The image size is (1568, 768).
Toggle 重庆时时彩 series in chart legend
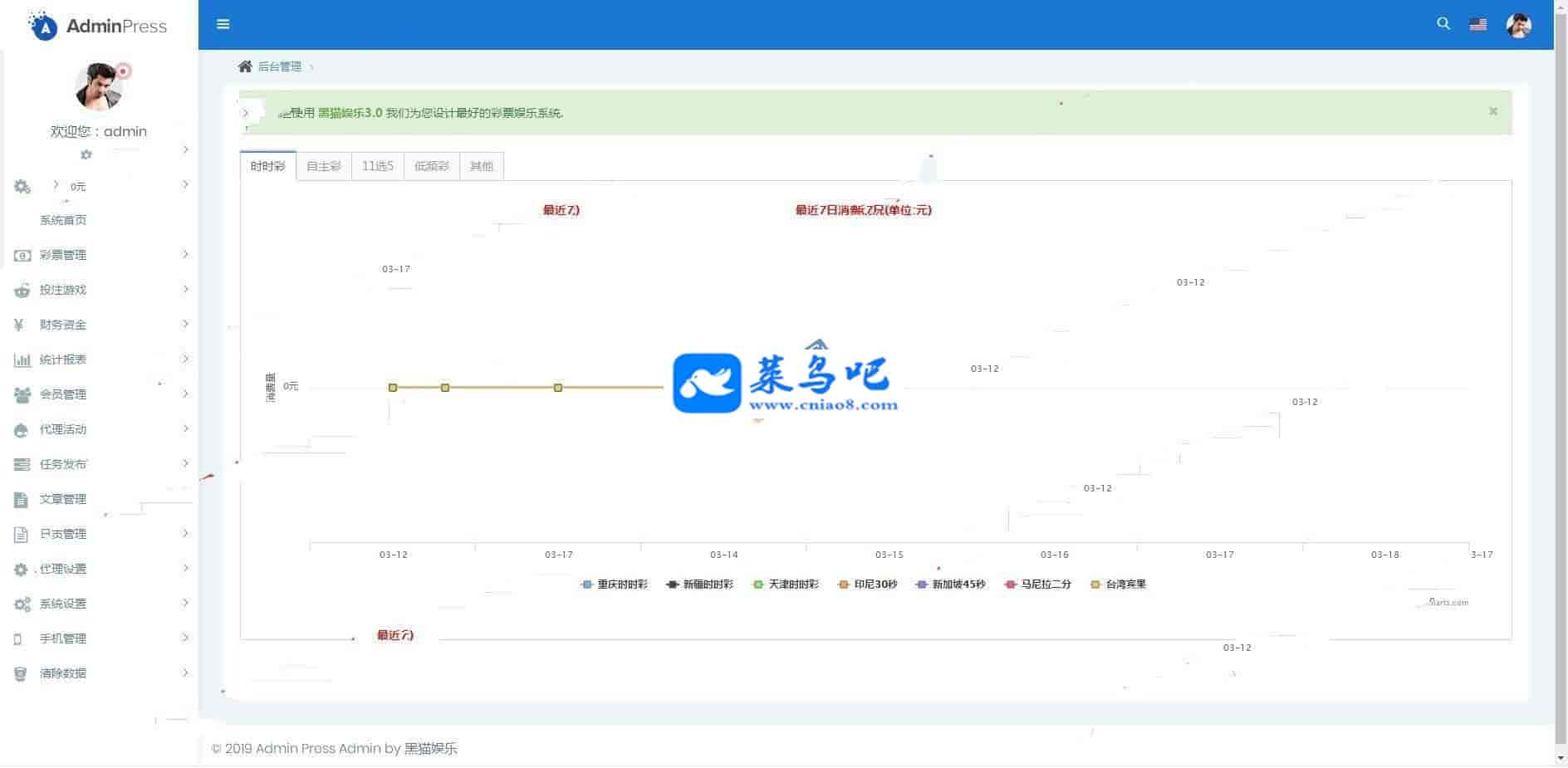coord(615,585)
